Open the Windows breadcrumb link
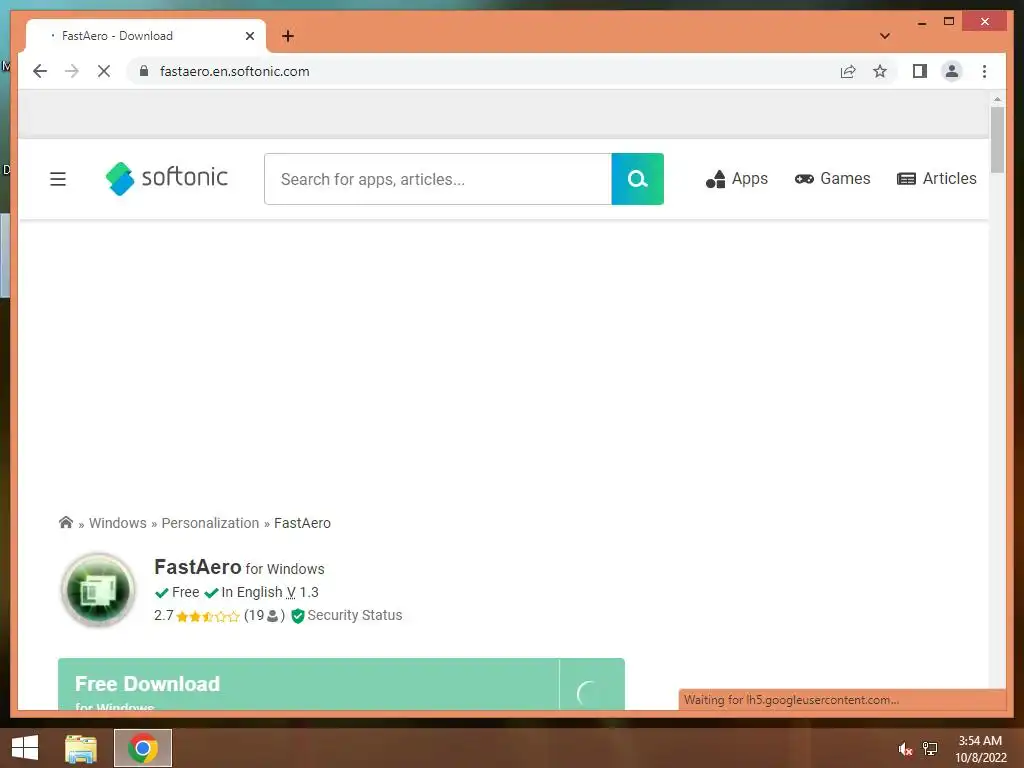This screenshot has height=768, width=1024. 118,523
